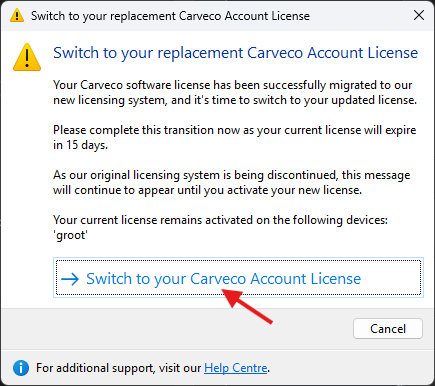Click the blue dialog heading text

[235, 53]
